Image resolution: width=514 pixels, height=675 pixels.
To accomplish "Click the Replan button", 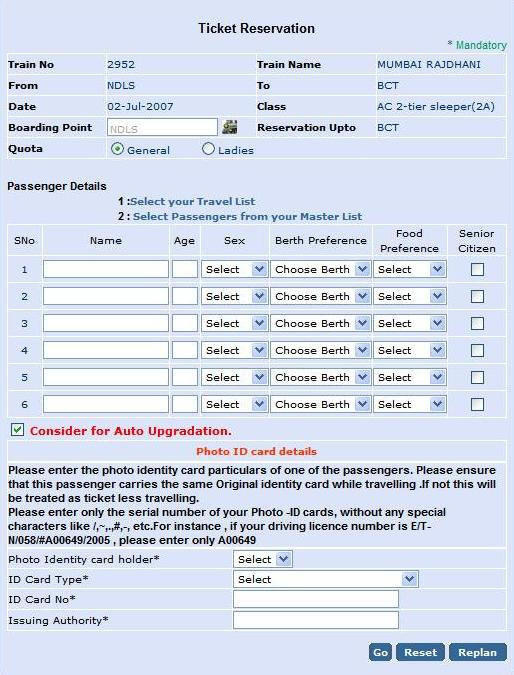I will [477, 652].
